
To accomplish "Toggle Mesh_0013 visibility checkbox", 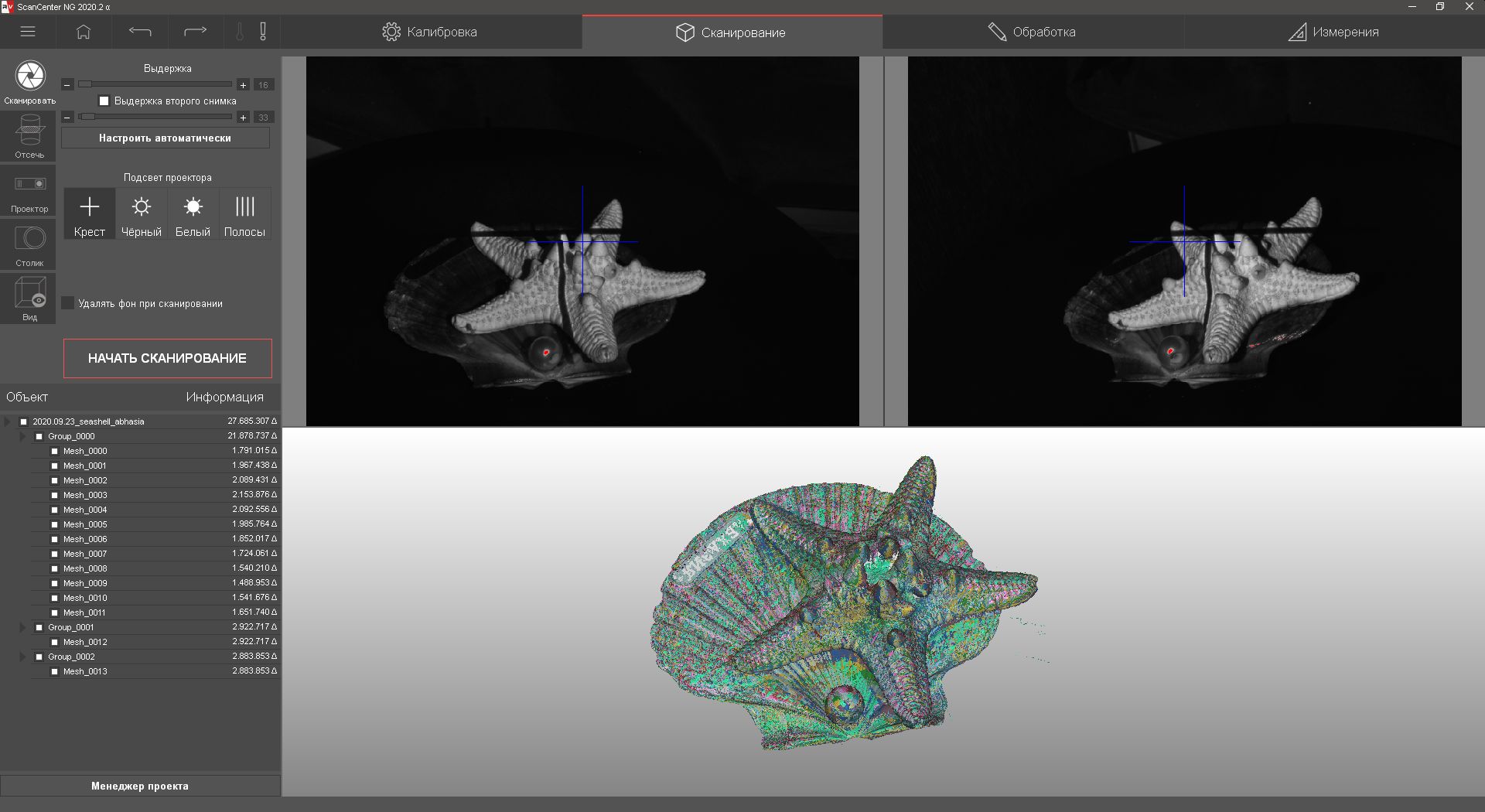I will (x=55, y=671).
